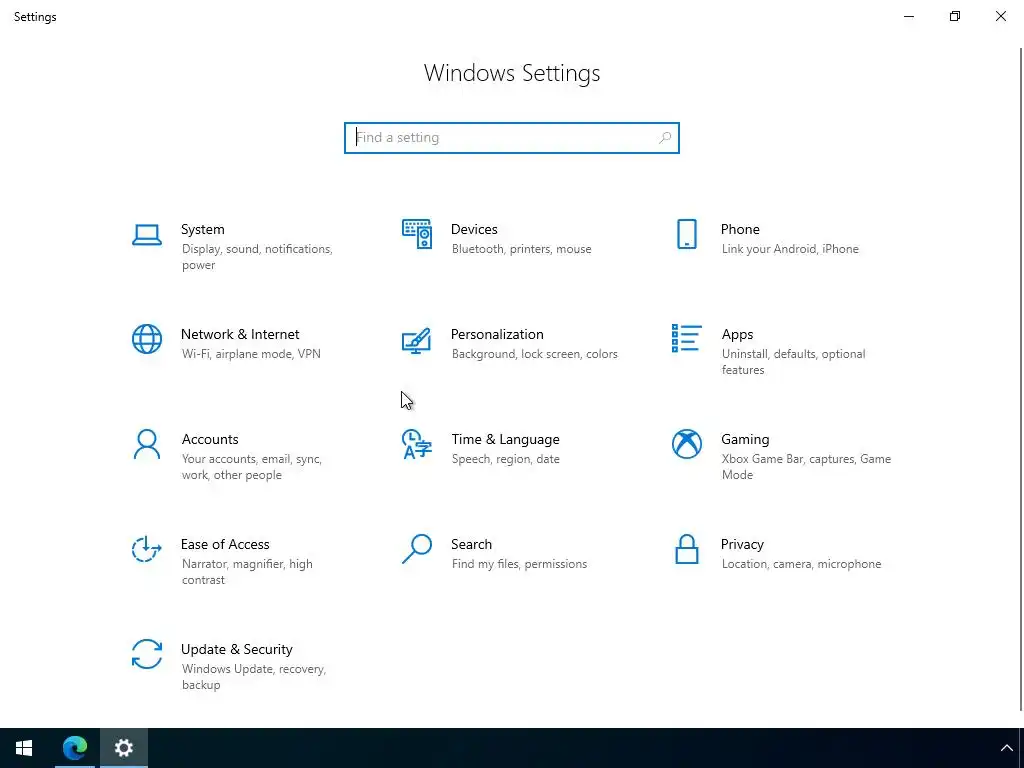This screenshot has height=768, width=1024.
Task: Click the Accounts person icon
Action: pos(146,444)
